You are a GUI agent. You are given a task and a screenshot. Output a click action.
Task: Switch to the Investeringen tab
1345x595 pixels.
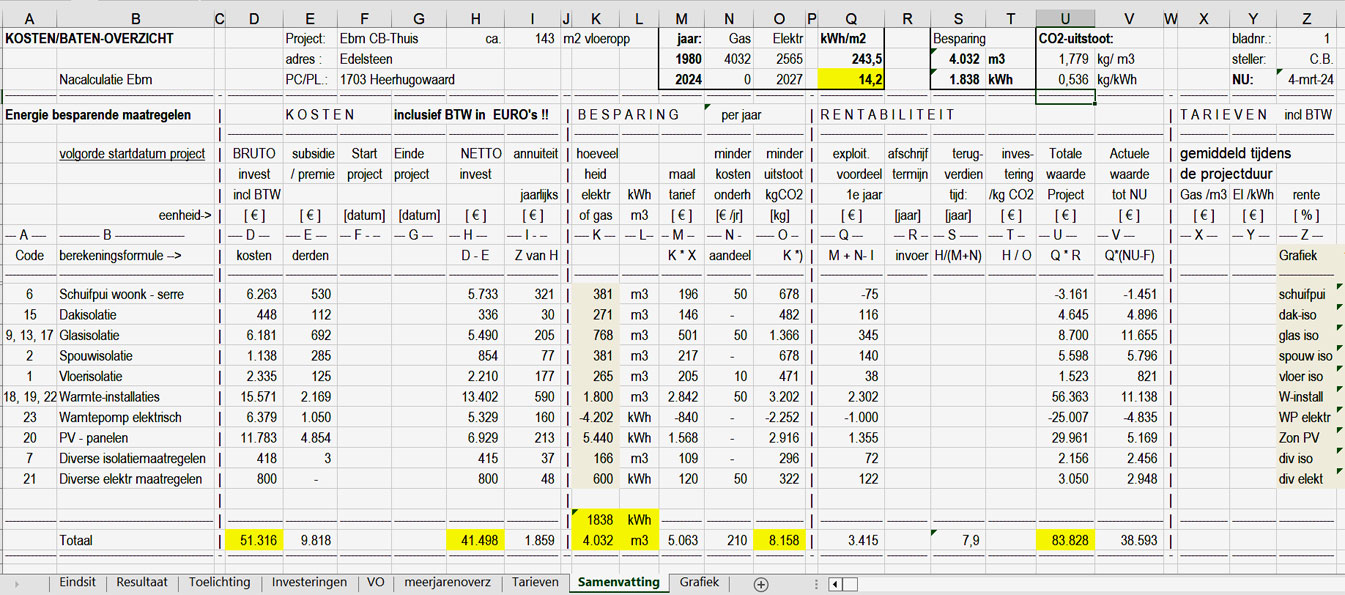coord(309,582)
